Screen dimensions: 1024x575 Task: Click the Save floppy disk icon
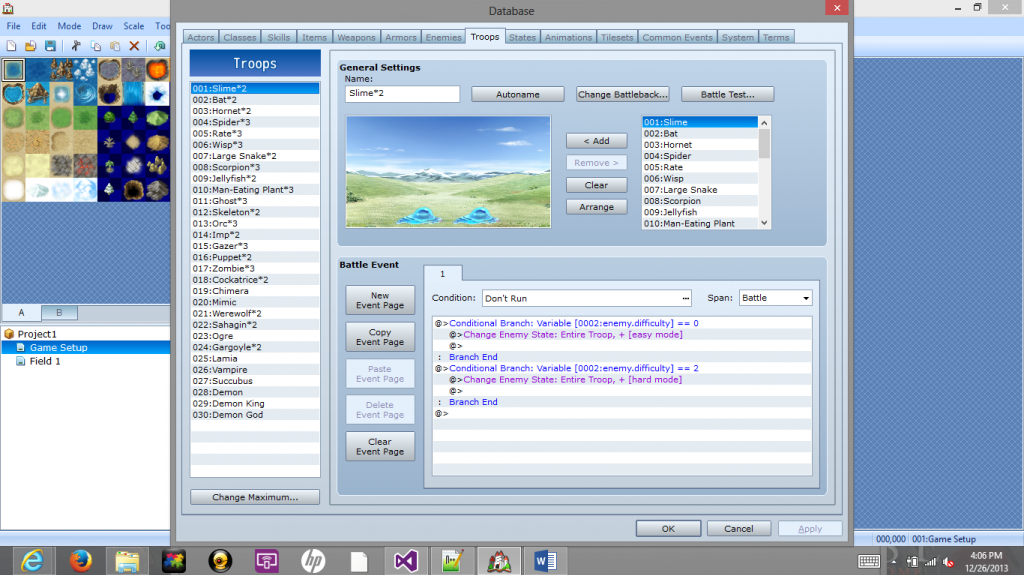pyautogui.click(x=49, y=46)
